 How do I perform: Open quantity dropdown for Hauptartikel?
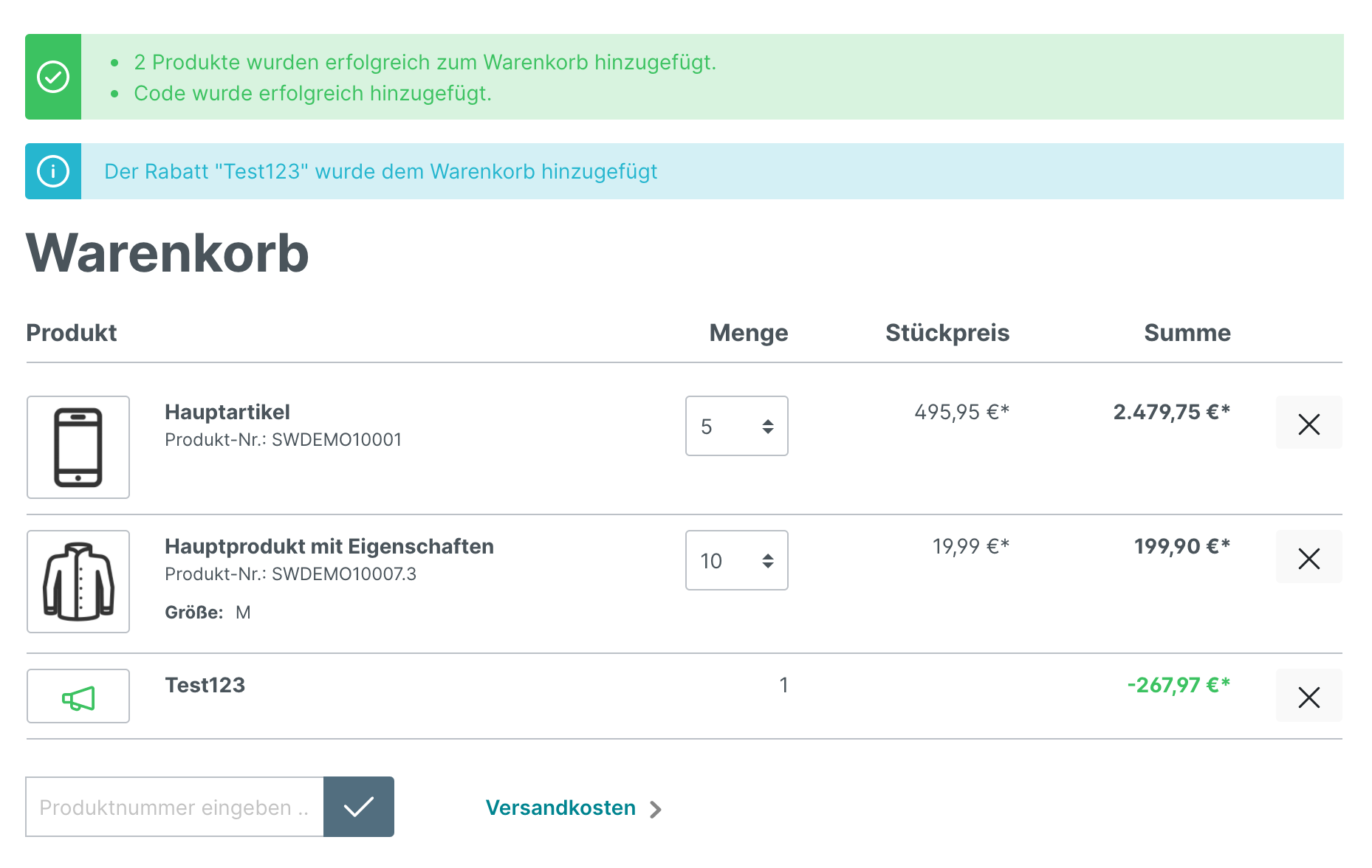(737, 426)
